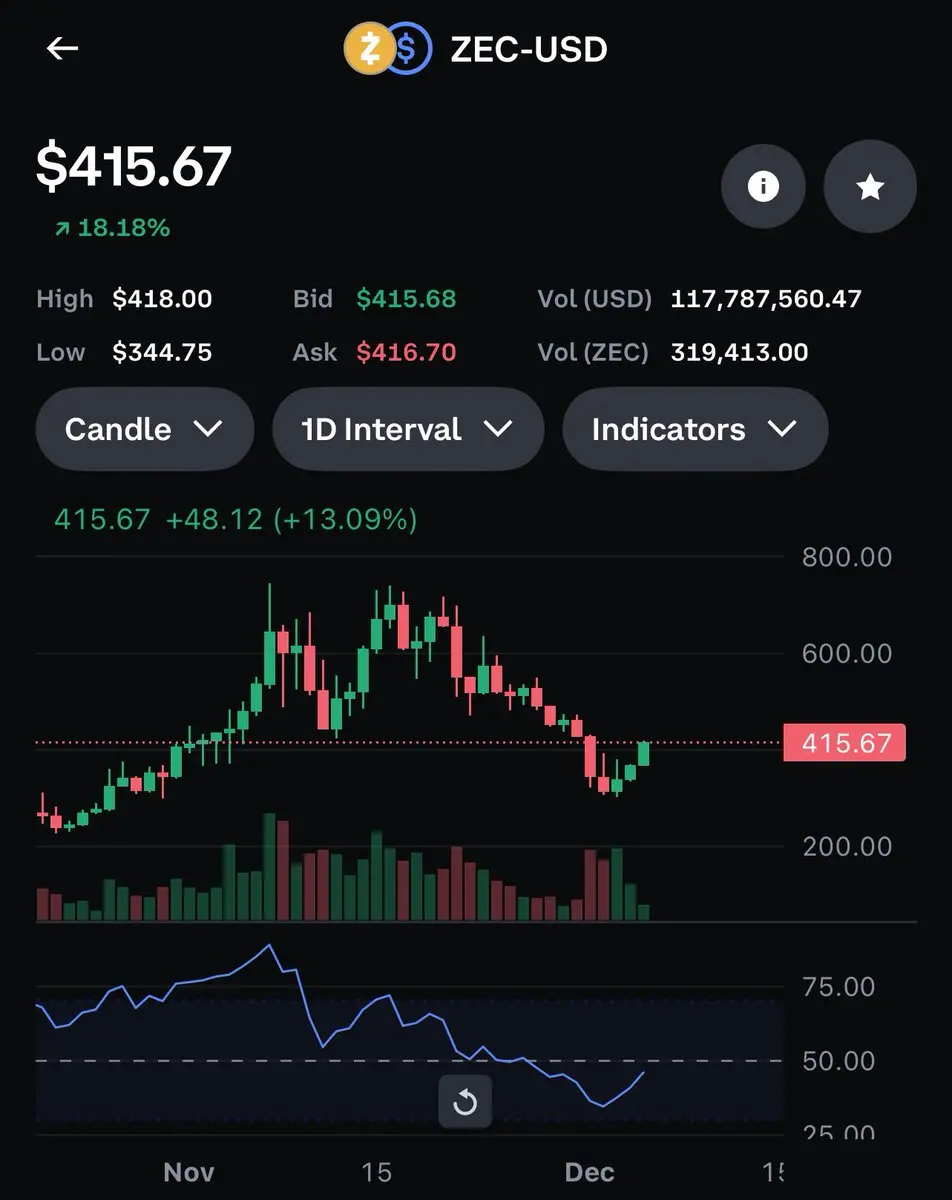Expand the Indicators dropdown
The width and height of the screenshot is (952, 1200).
point(695,429)
